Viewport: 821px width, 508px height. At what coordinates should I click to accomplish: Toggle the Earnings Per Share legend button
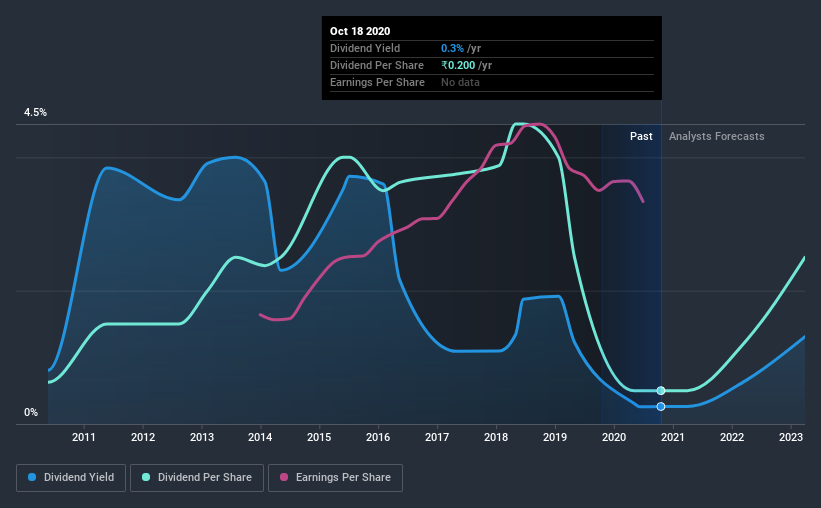(x=336, y=478)
